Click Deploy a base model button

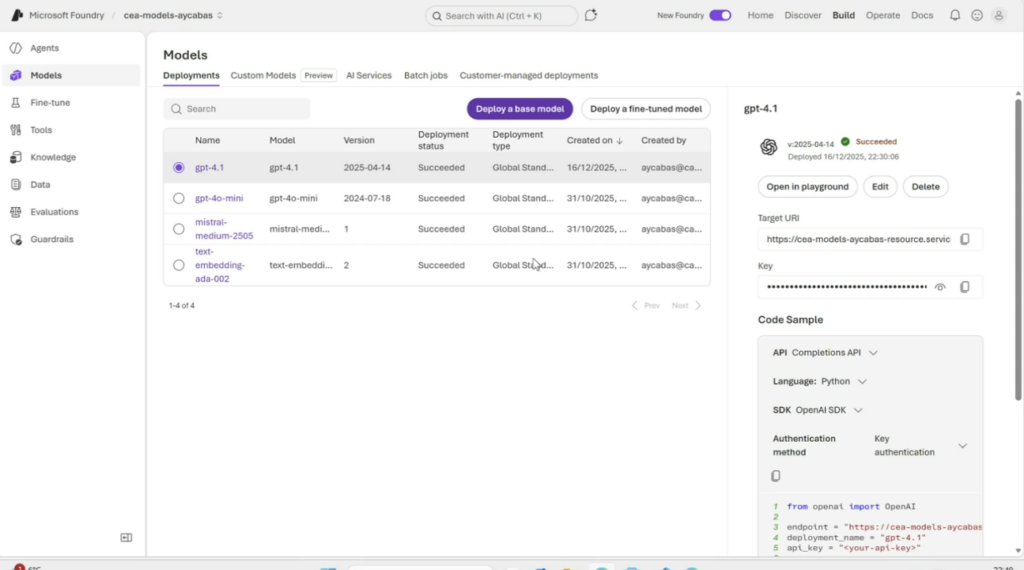pyautogui.click(x=519, y=109)
